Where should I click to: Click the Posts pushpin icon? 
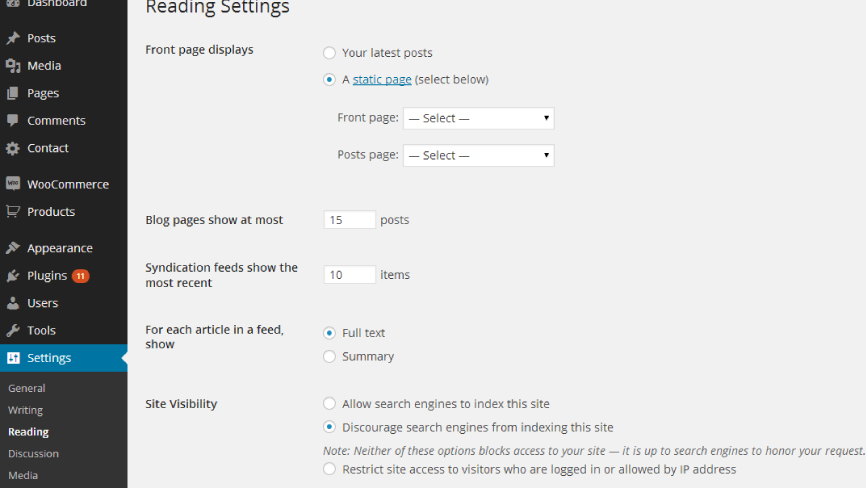tap(13, 38)
